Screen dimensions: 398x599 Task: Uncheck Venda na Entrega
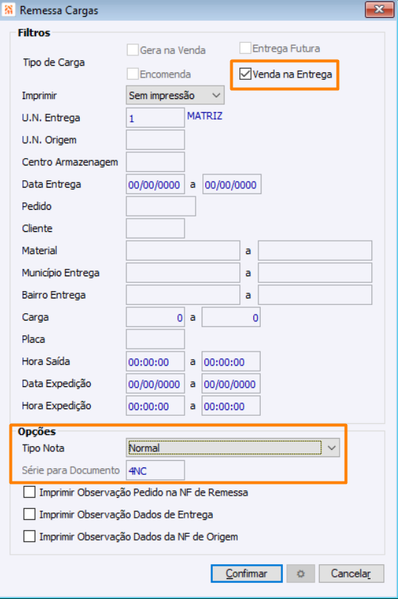point(245,74)
